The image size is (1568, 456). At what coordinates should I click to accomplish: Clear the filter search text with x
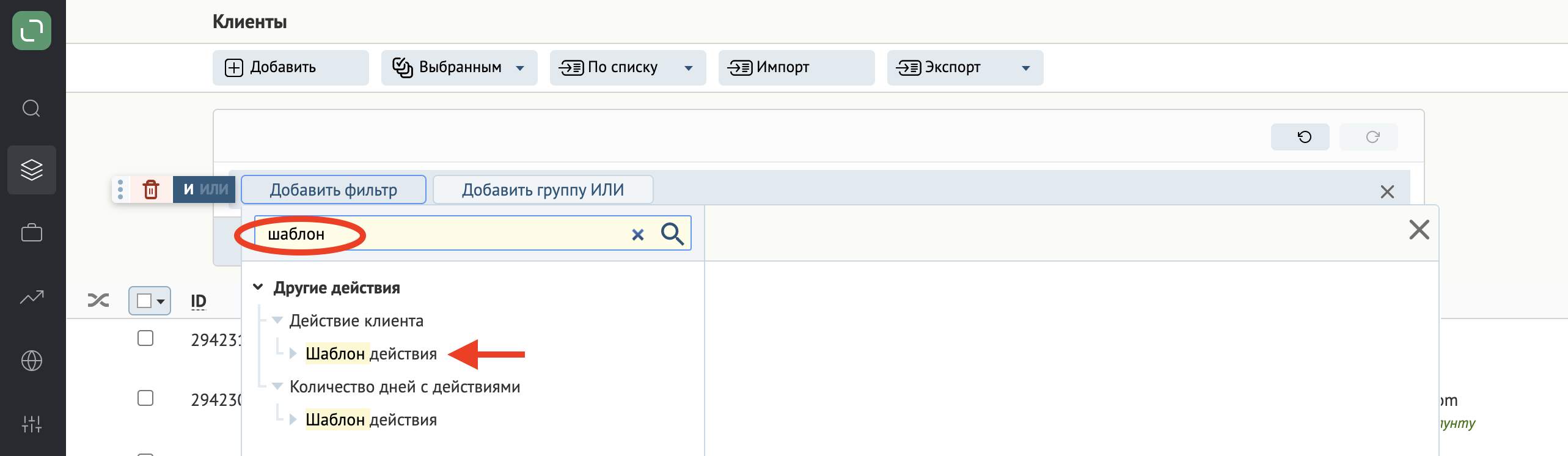click(x=637, y=234)
